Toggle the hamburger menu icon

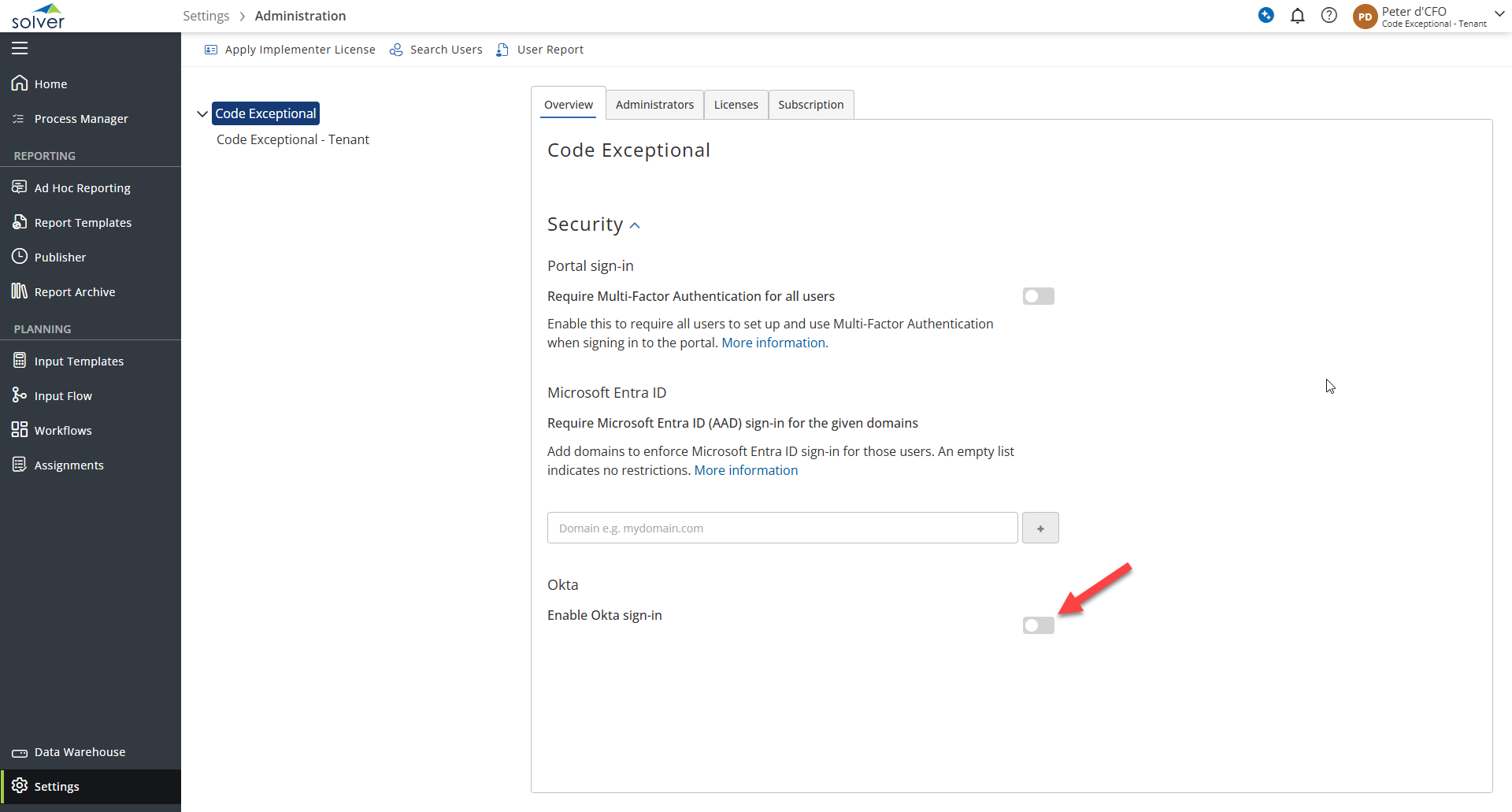point(20,48)
